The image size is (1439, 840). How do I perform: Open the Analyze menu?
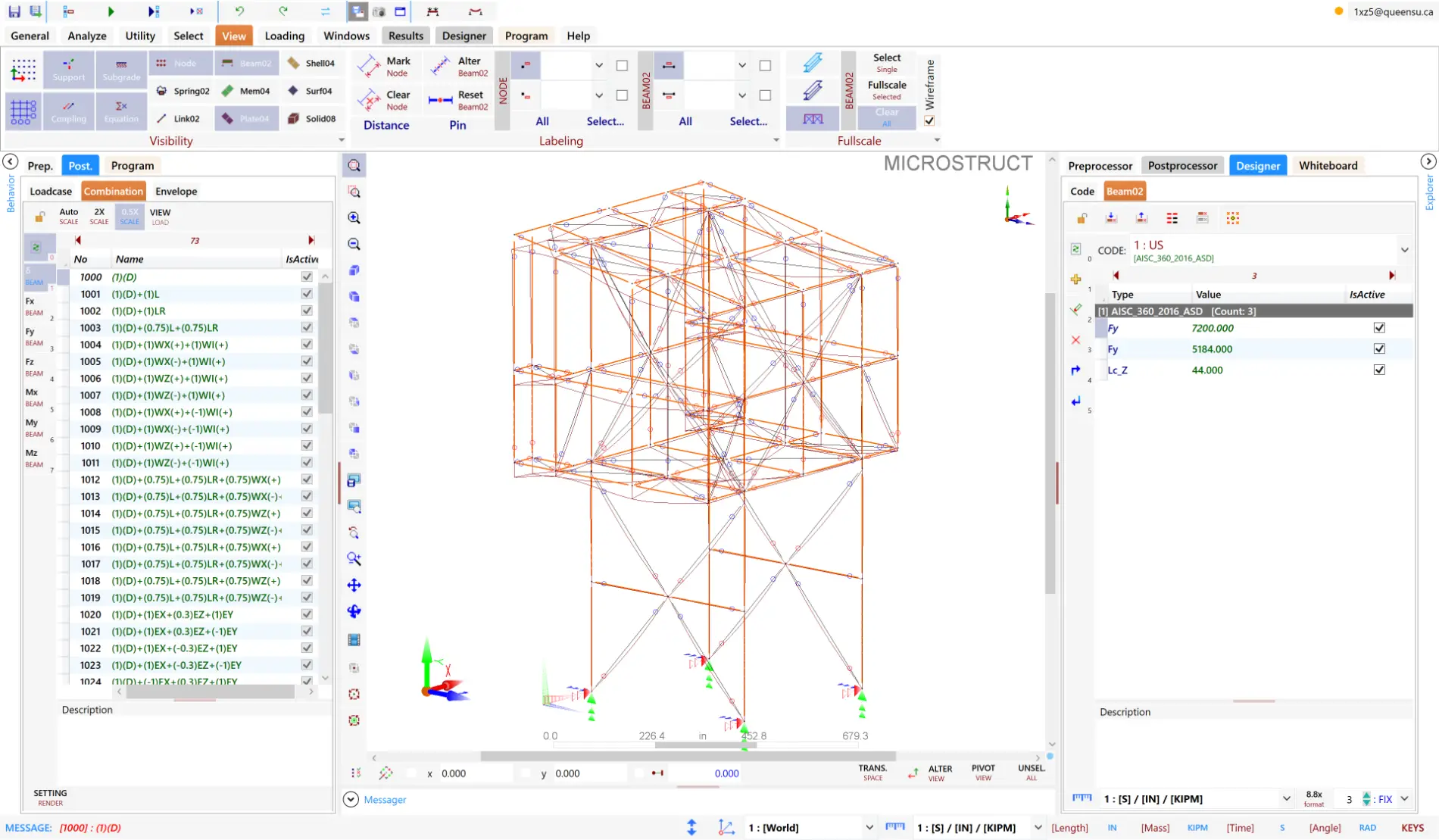click(87, 36)
